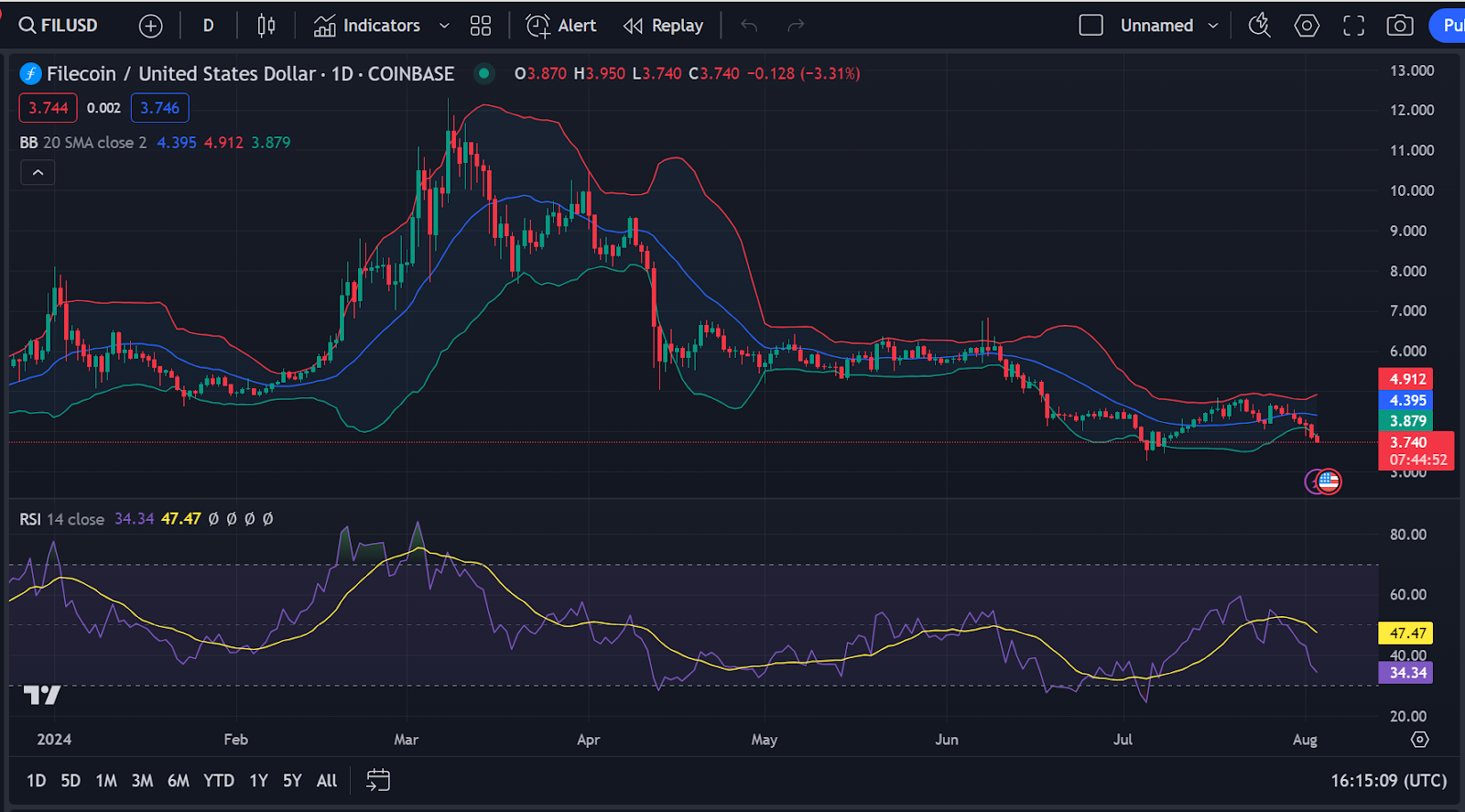The width and height of the screenshot is (1465, 812).
Task: Click the 16:15:09 (UTC) timezone clock
Action: [x=1389, y=781]
